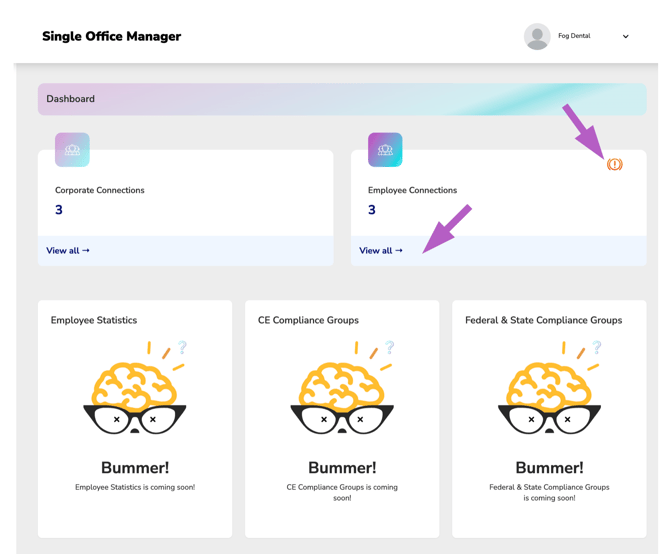This screenshot has height=554, width=670.
Task: Click the orange alert warning icon
Action: [614, 164]
